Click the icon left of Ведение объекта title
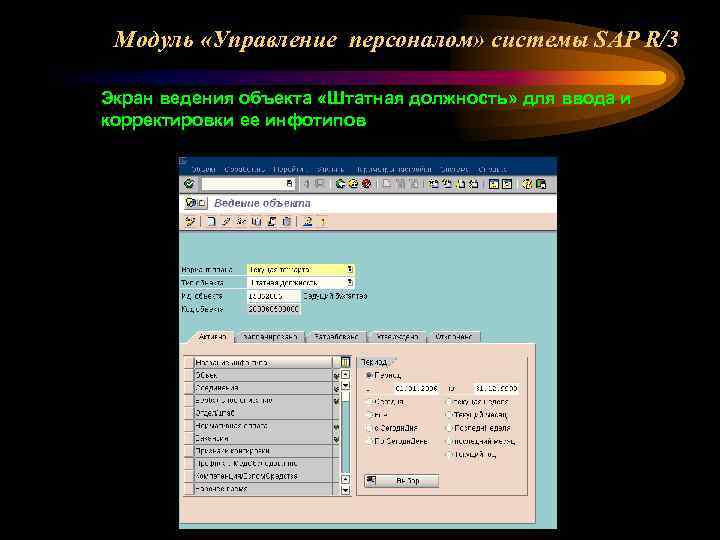This screenshot has width=720, height=540. (x=196, y=202)
